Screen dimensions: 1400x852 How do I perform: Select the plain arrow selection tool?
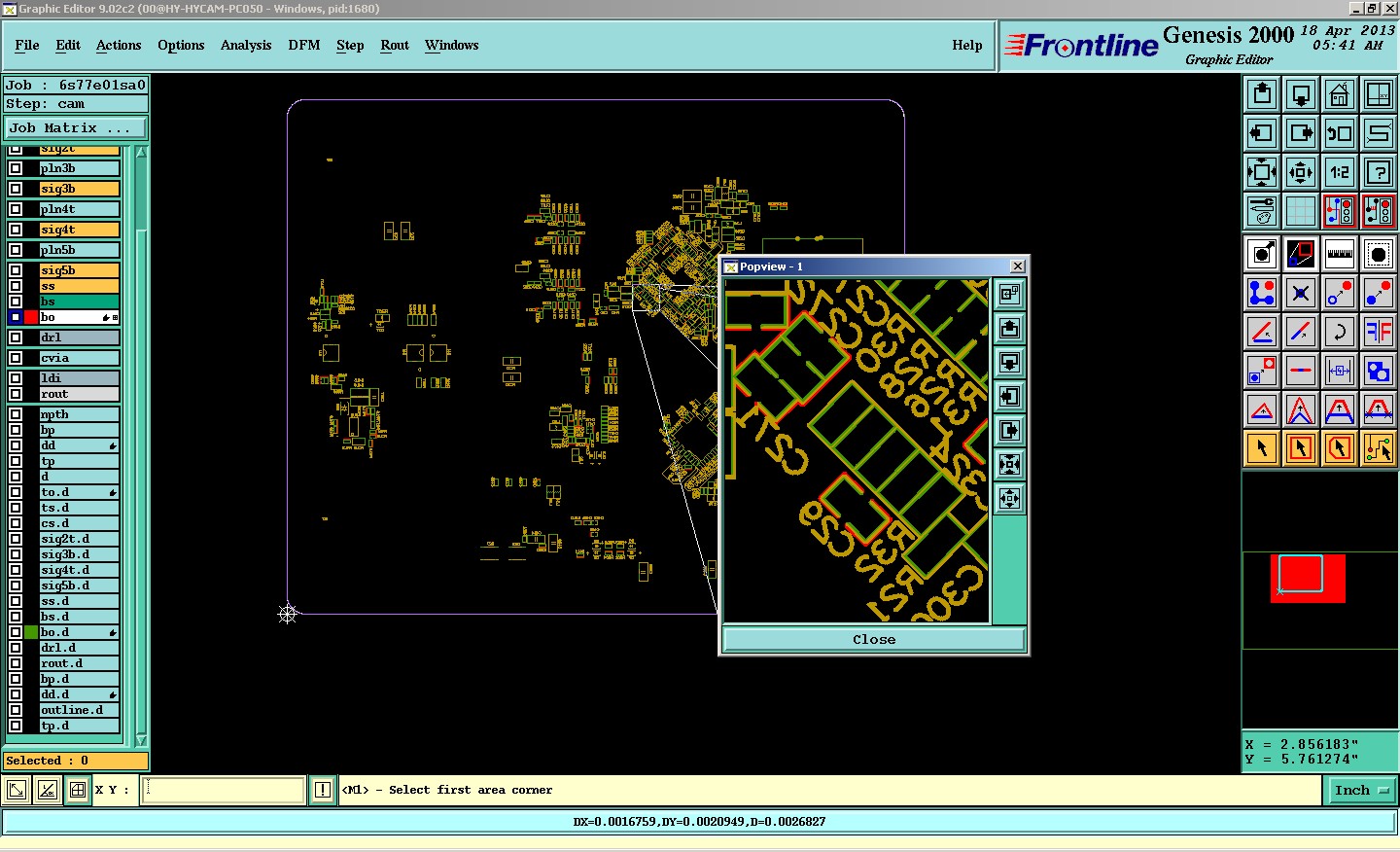pos(1262,448)
